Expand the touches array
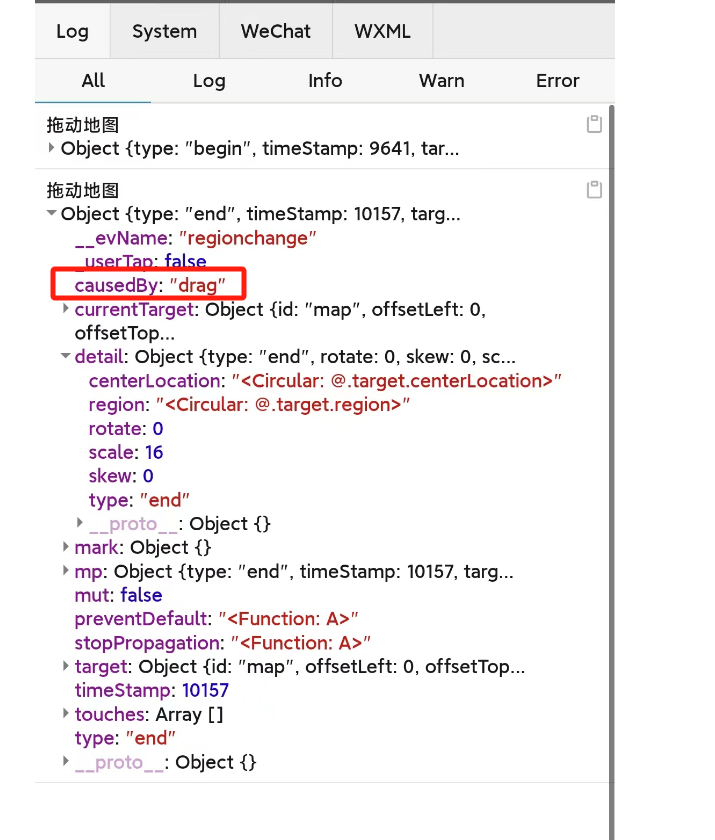This screenshot has height=840, width=715. (65, 713)
